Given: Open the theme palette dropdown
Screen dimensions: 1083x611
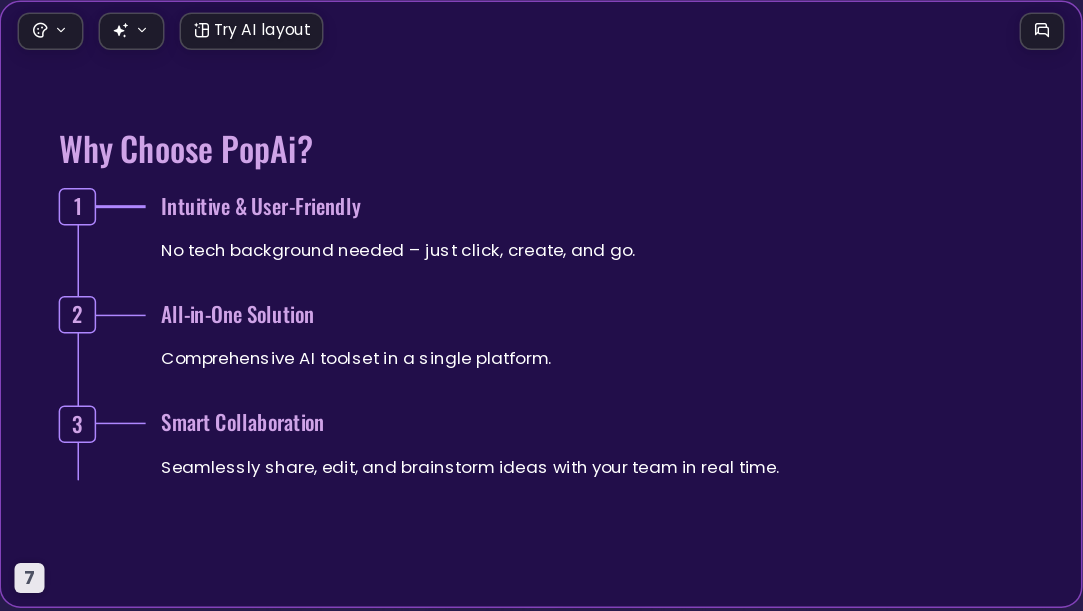Looking at the screenshot, I should click(x=50, y=31).
